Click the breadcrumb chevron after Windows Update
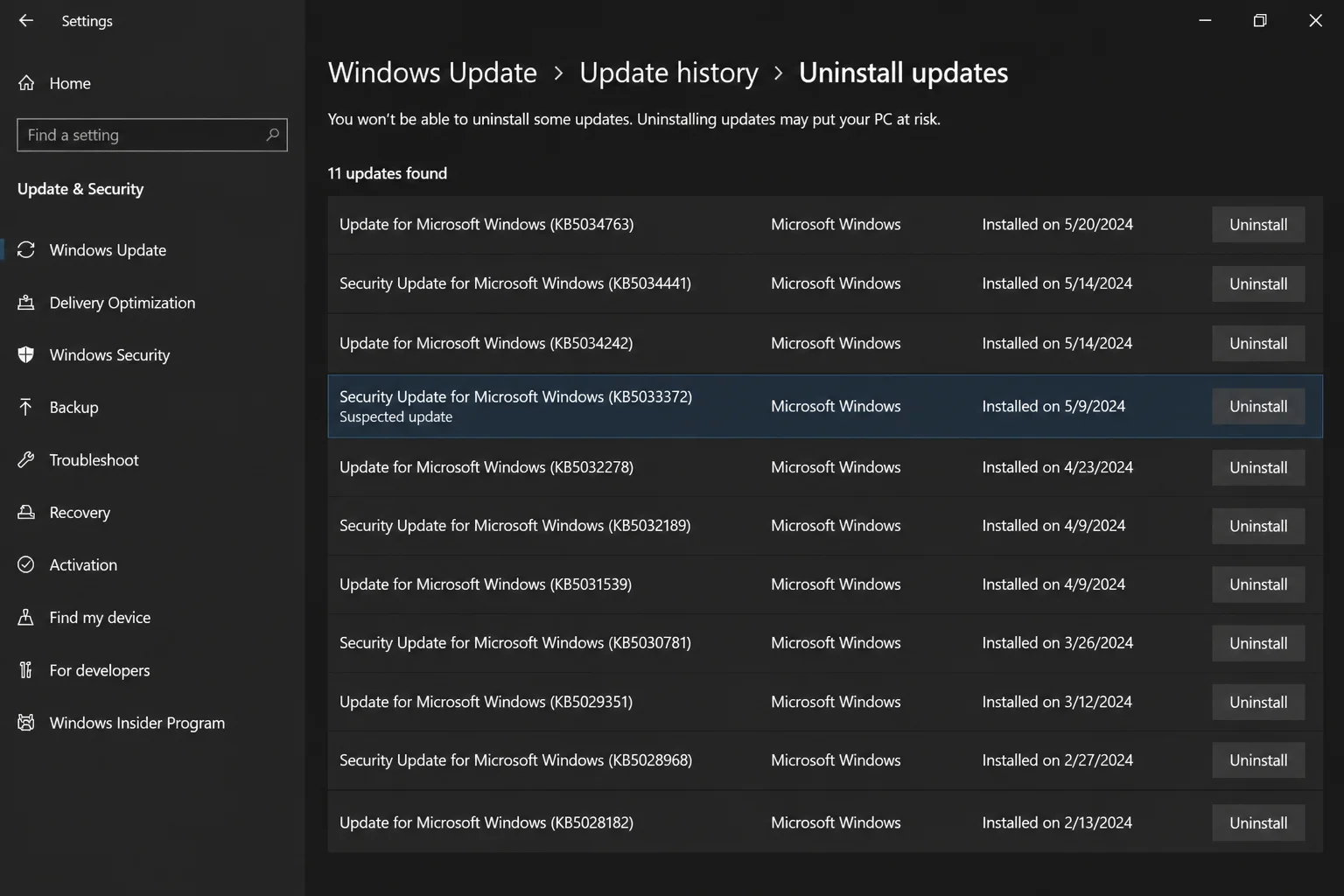The image size is (1344, 896). click(558, 73)
